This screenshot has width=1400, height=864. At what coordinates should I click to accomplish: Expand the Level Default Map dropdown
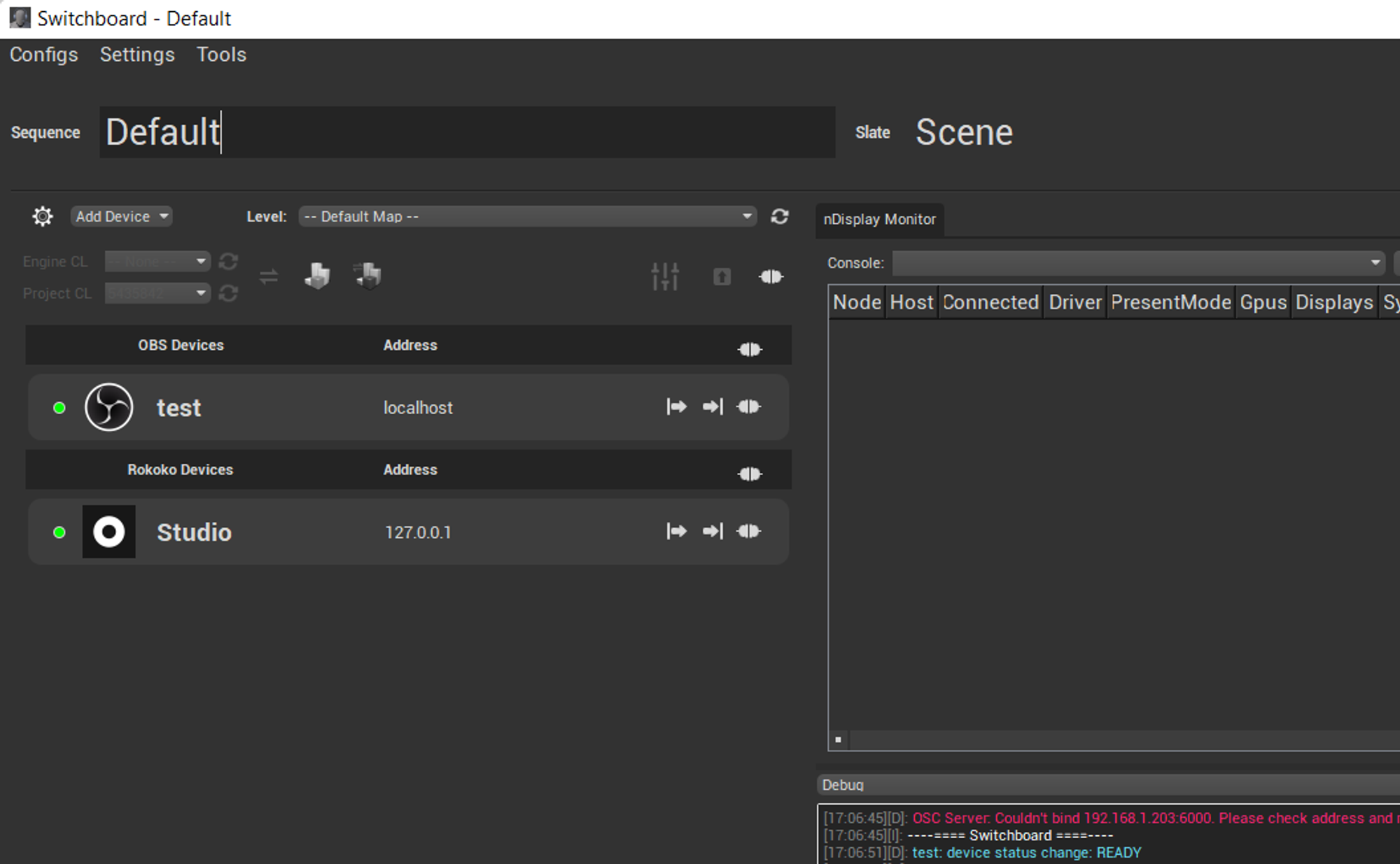[528, 216]
